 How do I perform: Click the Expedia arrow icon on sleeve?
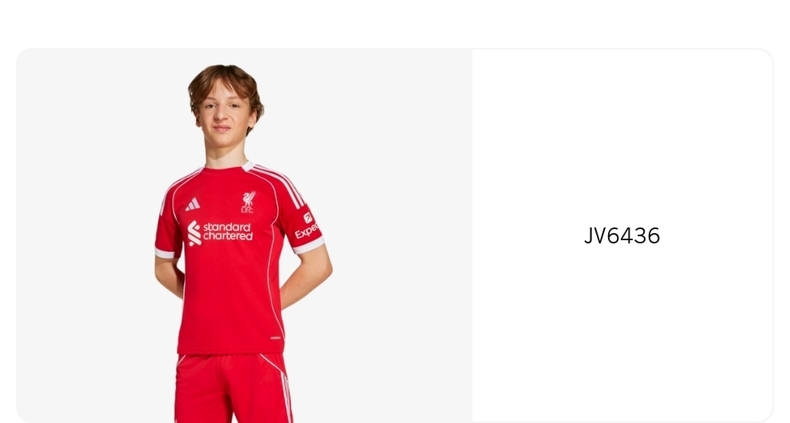(308, 218)
